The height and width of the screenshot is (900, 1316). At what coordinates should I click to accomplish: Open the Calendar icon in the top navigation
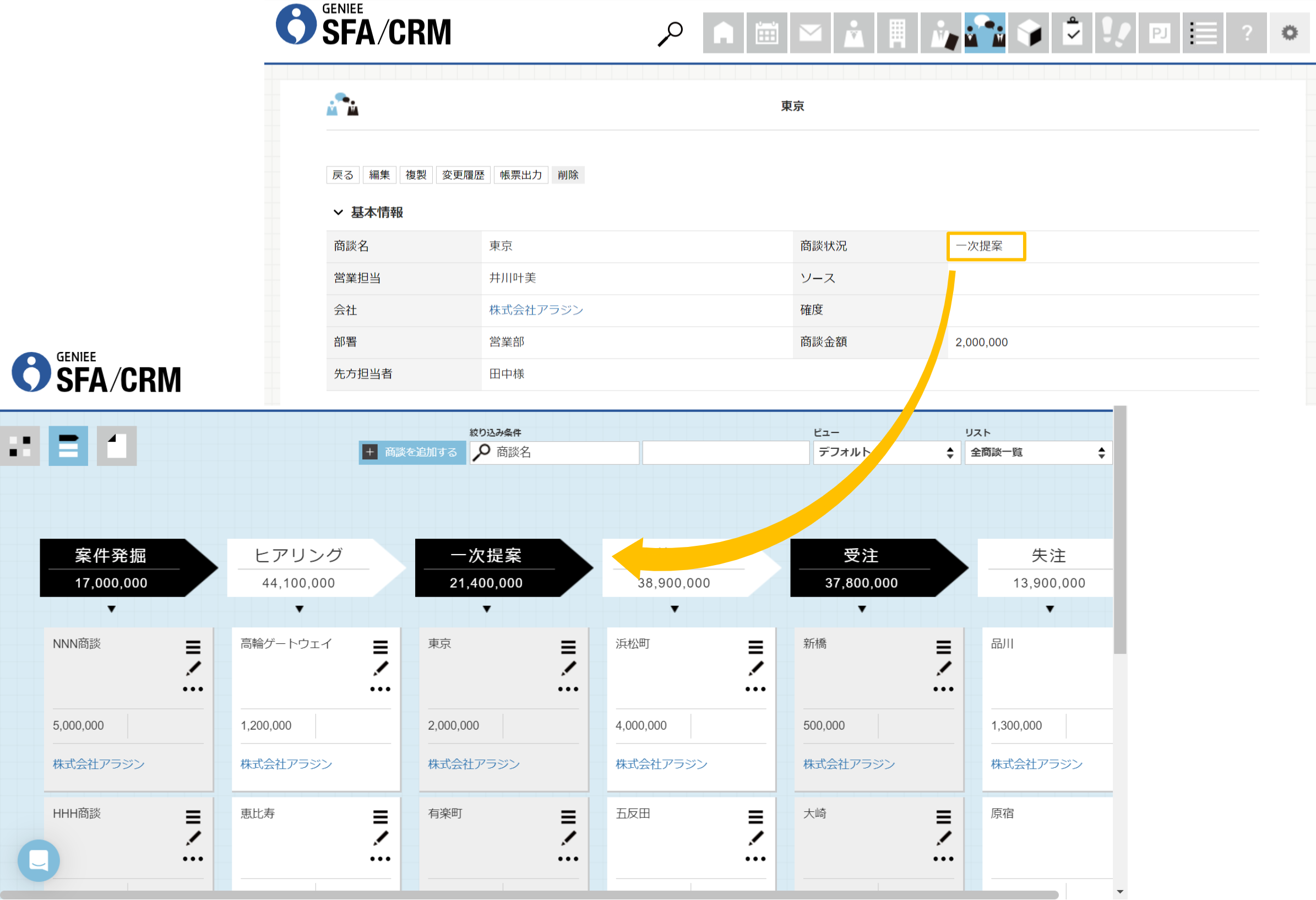(766, 33)
